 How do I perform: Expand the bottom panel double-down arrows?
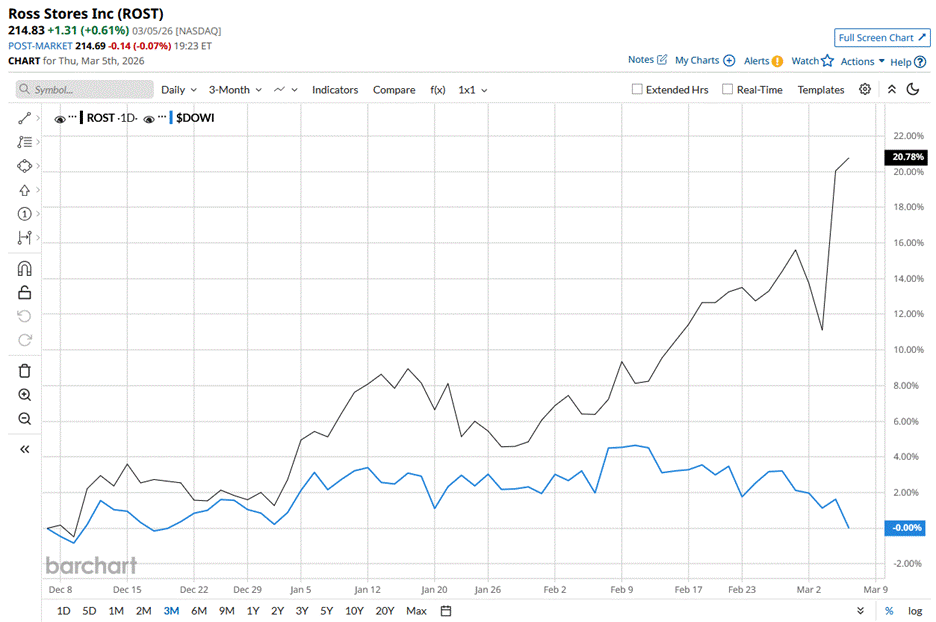860,611
